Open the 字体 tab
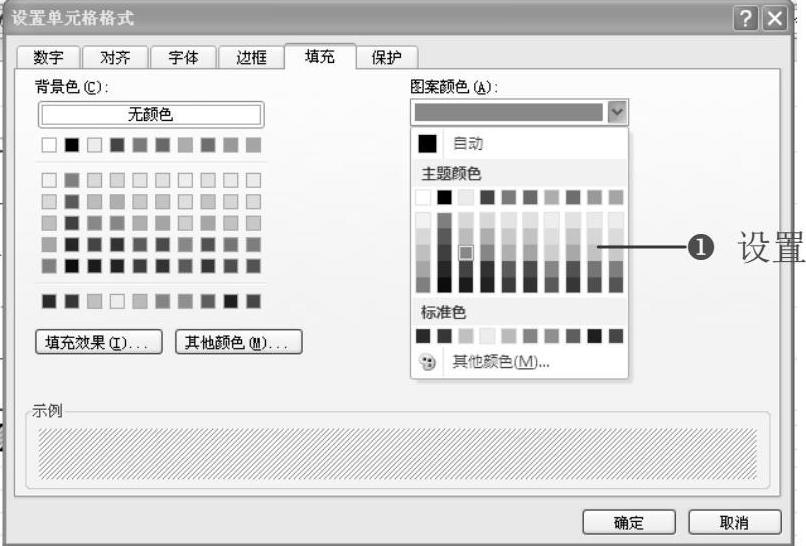This screenshot has width=806, height=546. click(183, 57)
